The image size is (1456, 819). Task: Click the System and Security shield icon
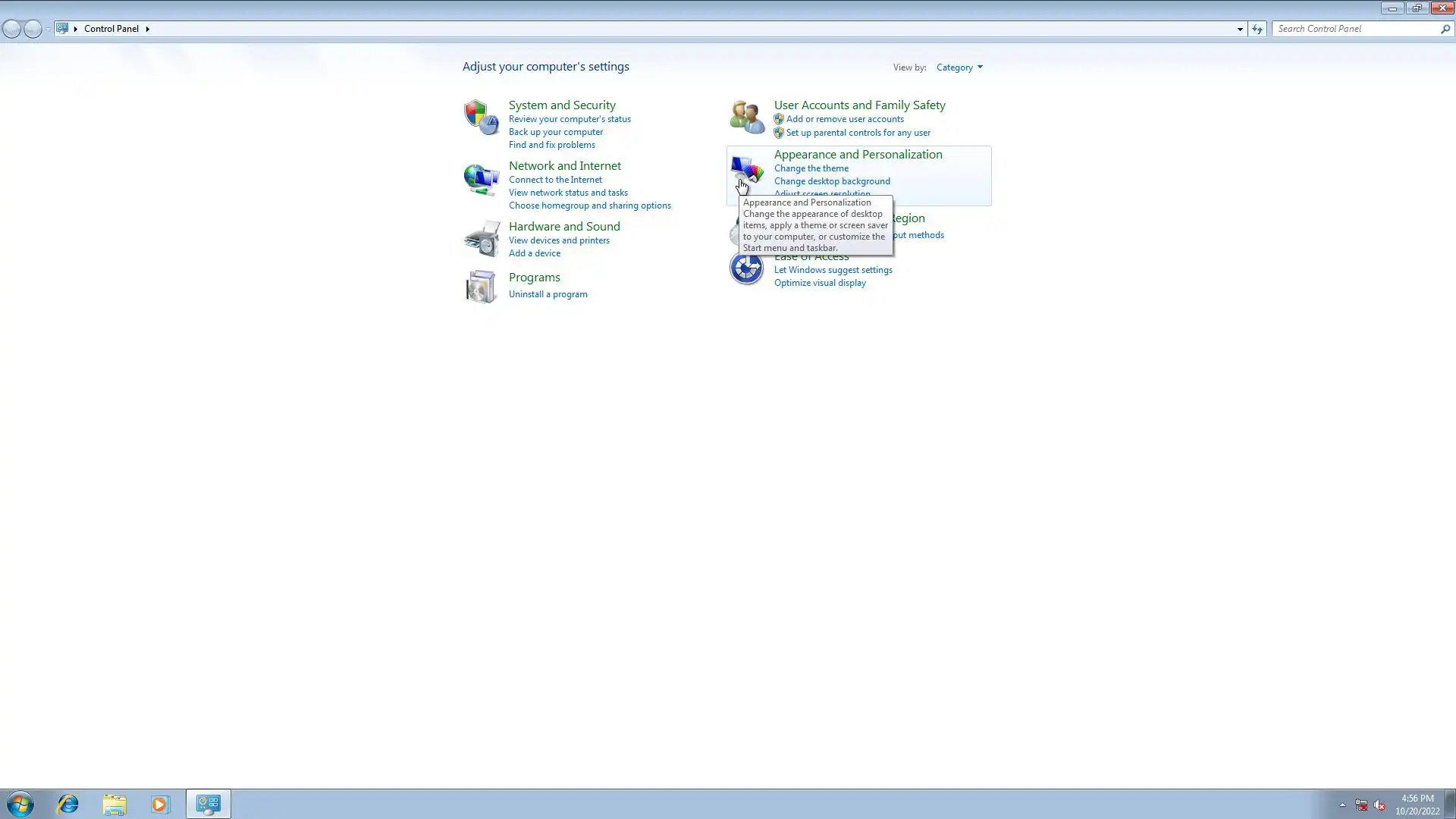pyautogui.click(x=481, y=118)
